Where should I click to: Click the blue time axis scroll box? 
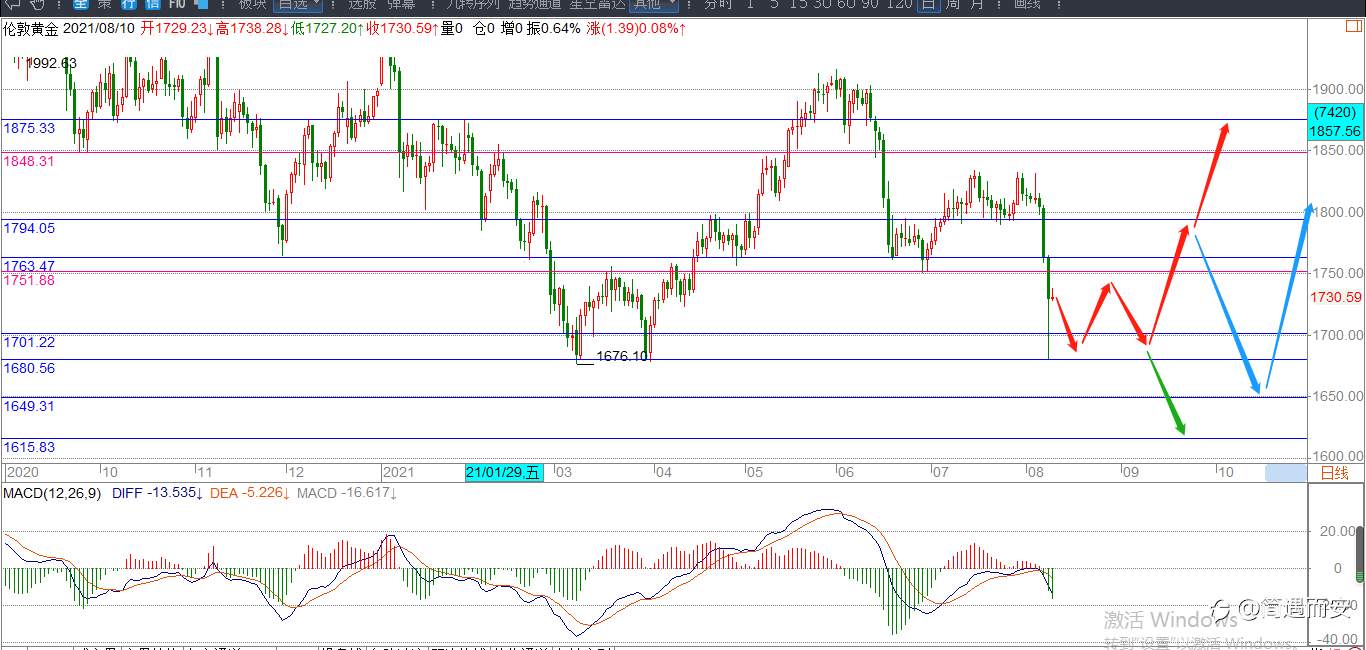(1285, 473)
